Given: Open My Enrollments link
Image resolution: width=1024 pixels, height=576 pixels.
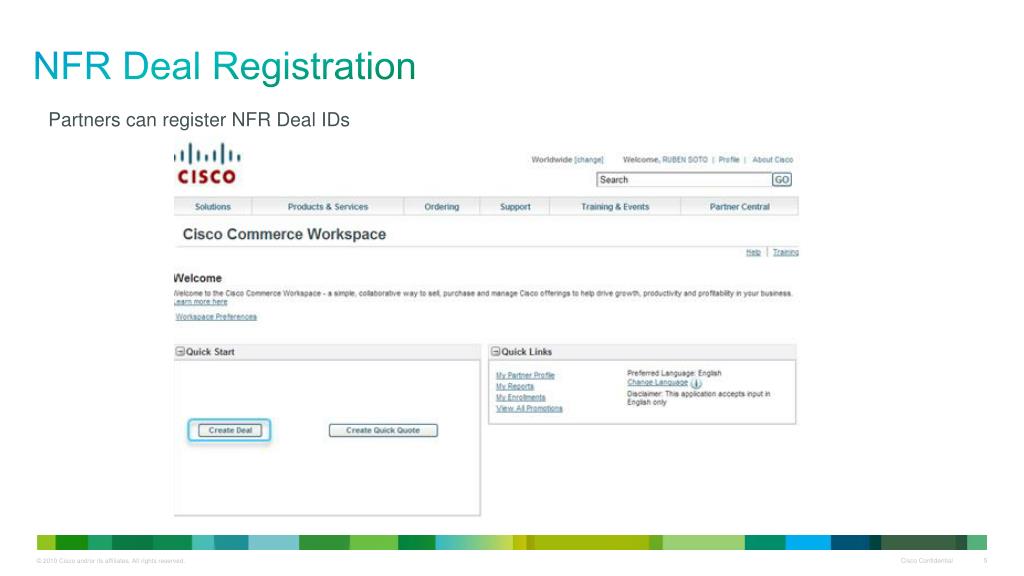Looking at the screenshot, I should click(x=520, y=397).
